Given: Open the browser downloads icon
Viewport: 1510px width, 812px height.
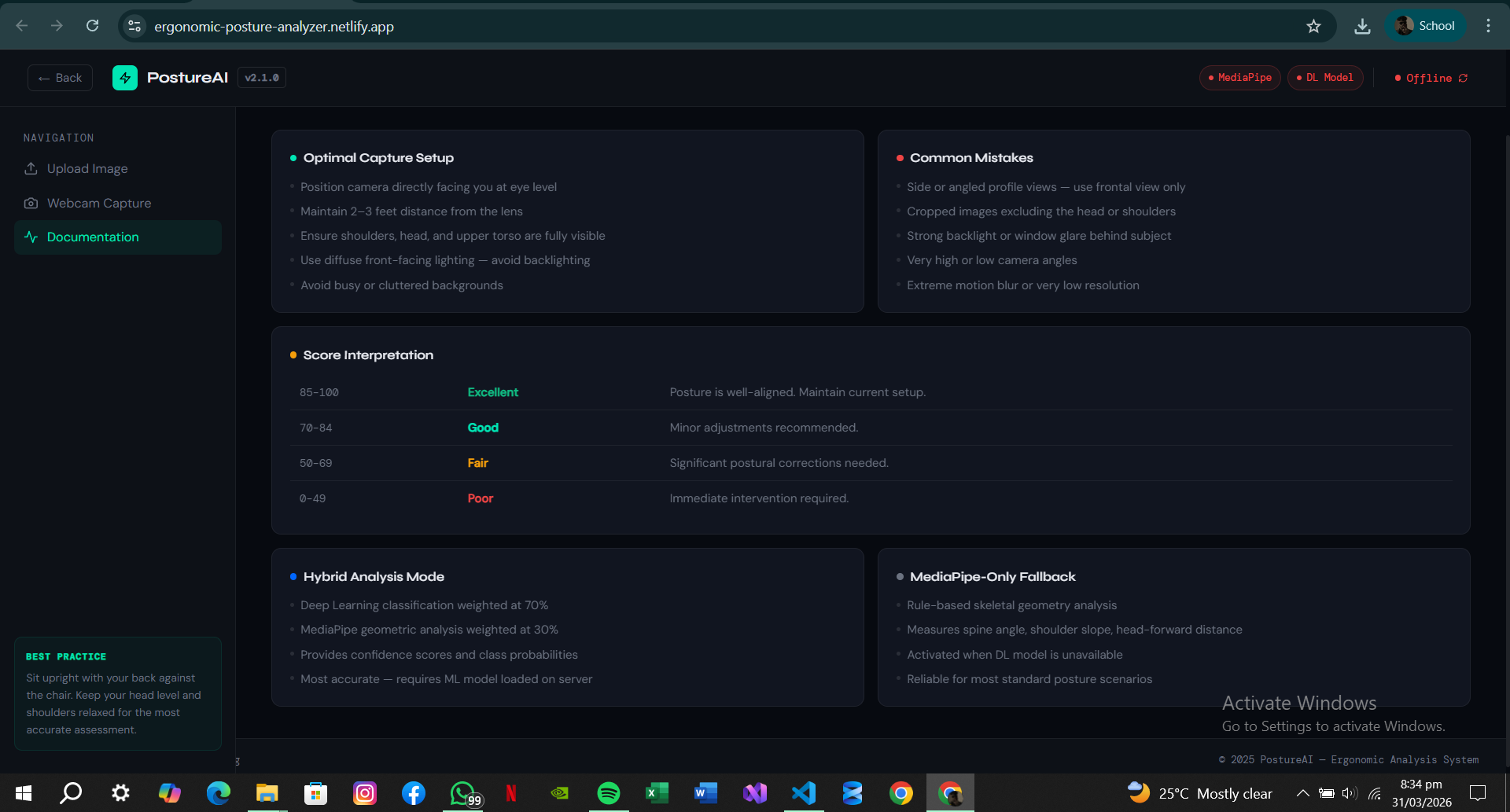Looking at the screenshot, I should pyautogui.click(x=1362, y=26).
